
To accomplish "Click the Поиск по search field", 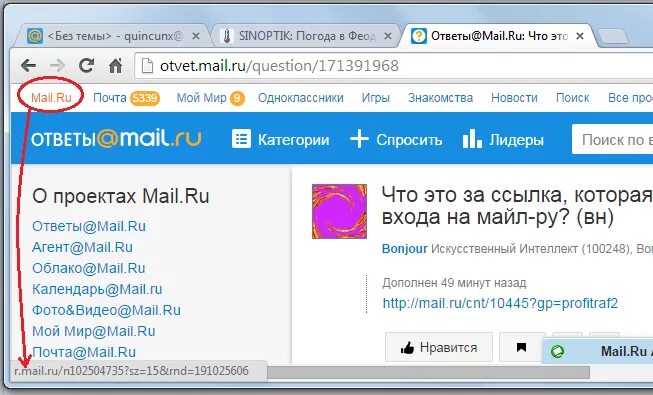I will pos(612,139).
